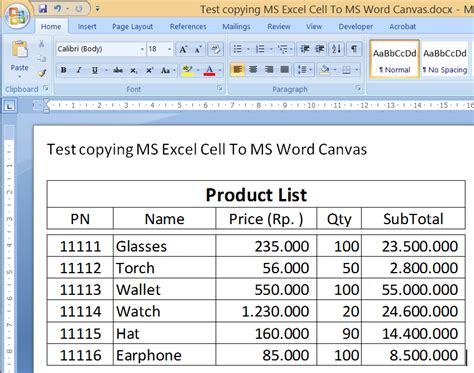Toggle superscript formatting
Viewport: 474px width, 373px height.
click(x=149, y=70)
